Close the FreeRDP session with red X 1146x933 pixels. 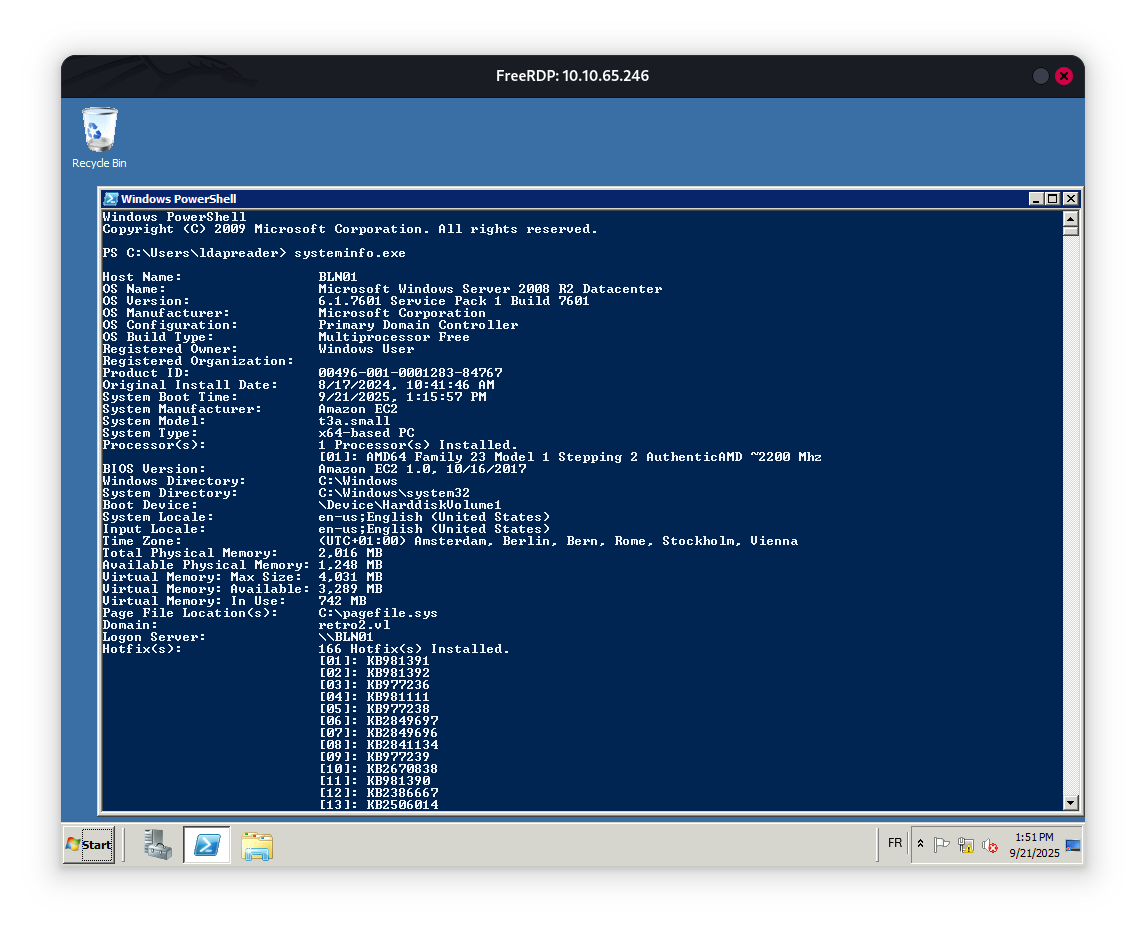click(x=1064, y=76)
